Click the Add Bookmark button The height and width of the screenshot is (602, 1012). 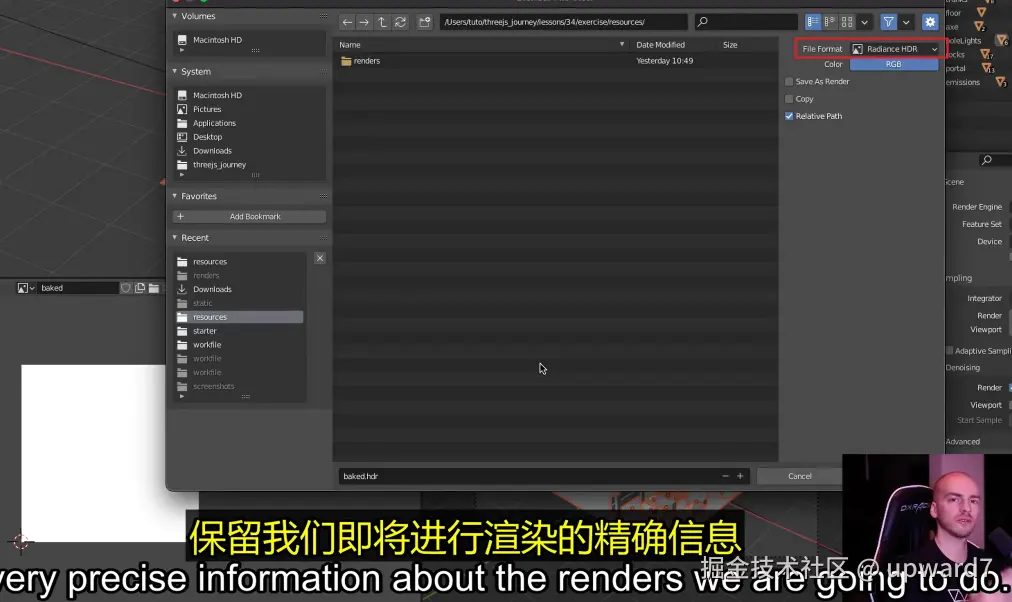tap(249, 217)
